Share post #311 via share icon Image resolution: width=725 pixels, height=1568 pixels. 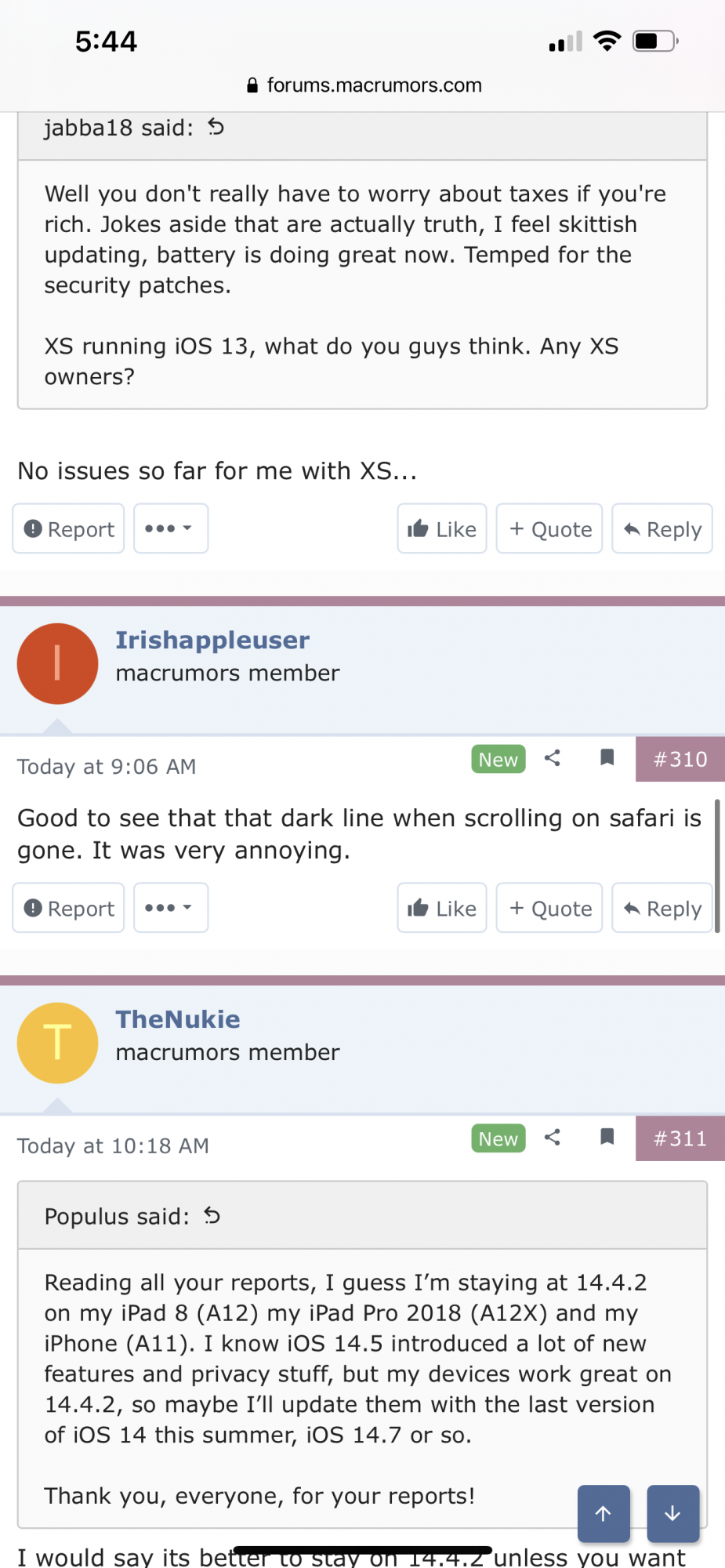(x=553, y=1138)
